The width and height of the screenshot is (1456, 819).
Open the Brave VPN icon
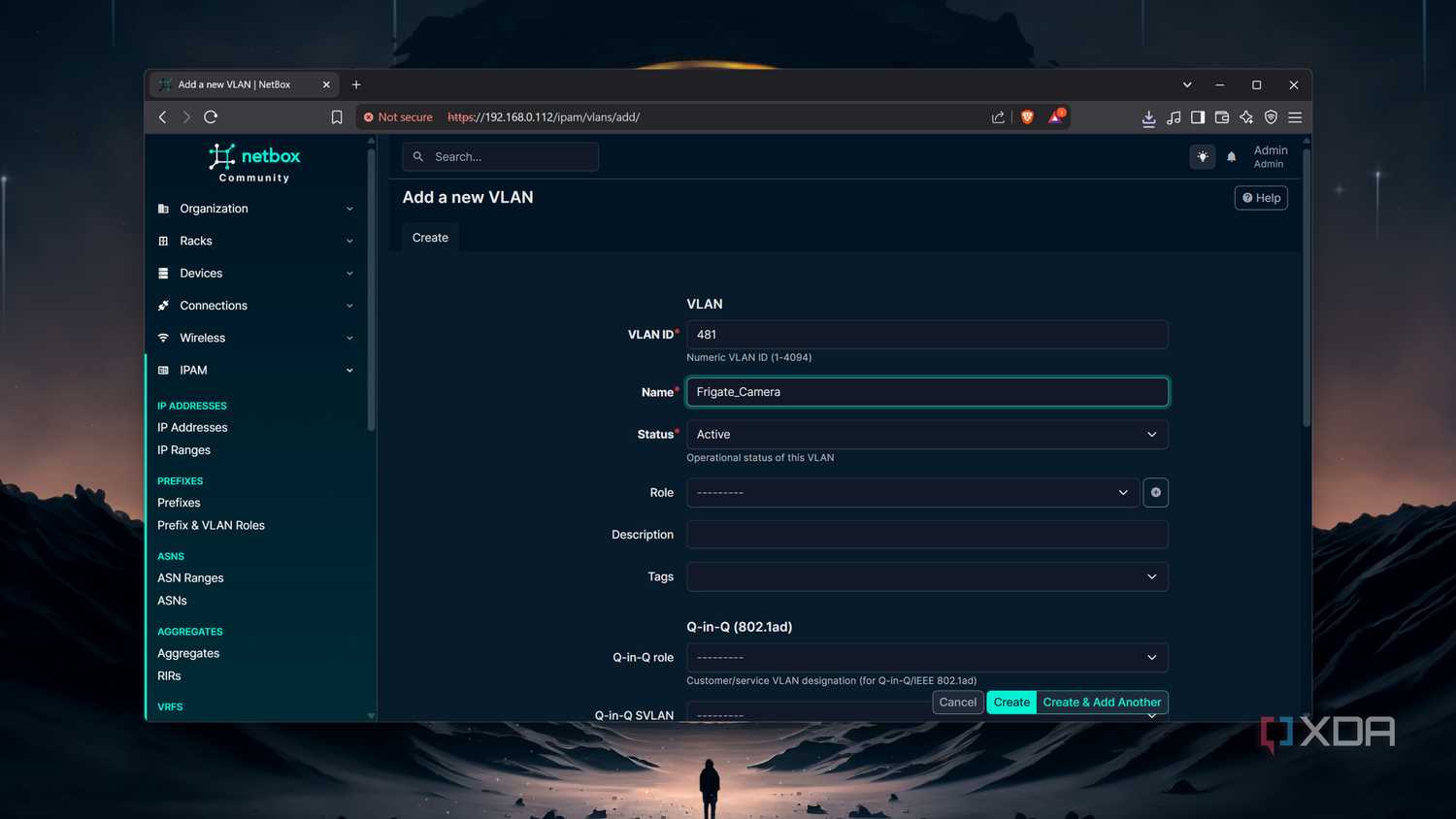1271,117
